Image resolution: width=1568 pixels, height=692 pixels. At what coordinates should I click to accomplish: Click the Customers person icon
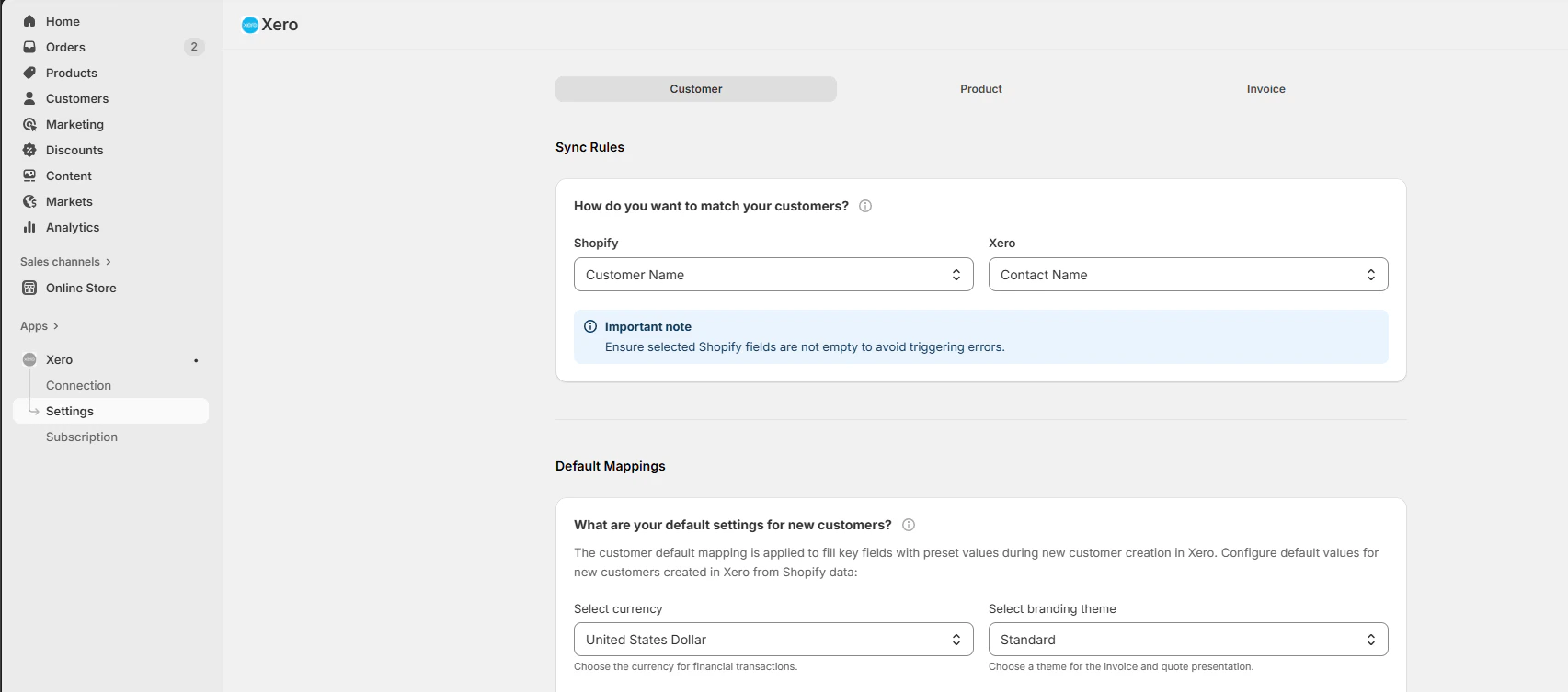29,98
